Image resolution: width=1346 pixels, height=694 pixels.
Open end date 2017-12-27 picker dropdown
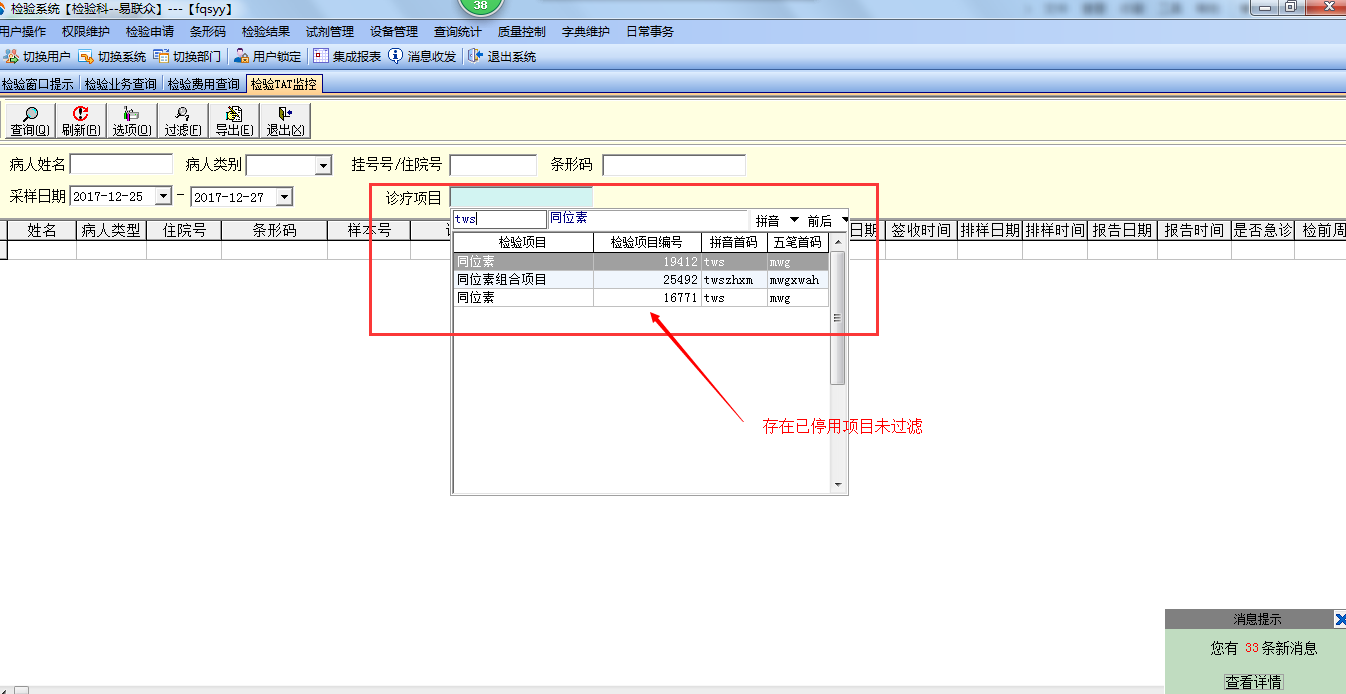(284, 197)
